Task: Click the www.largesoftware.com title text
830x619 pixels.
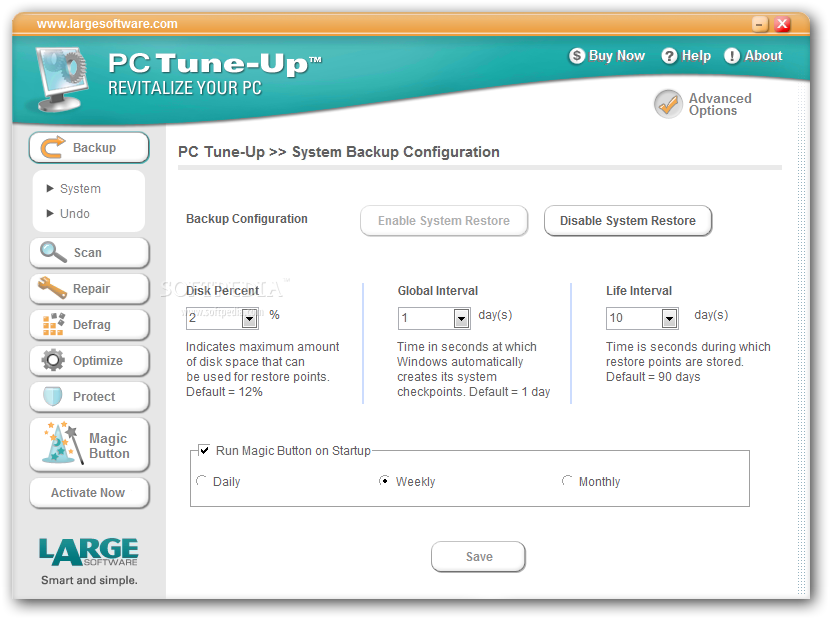Action: 107,24
